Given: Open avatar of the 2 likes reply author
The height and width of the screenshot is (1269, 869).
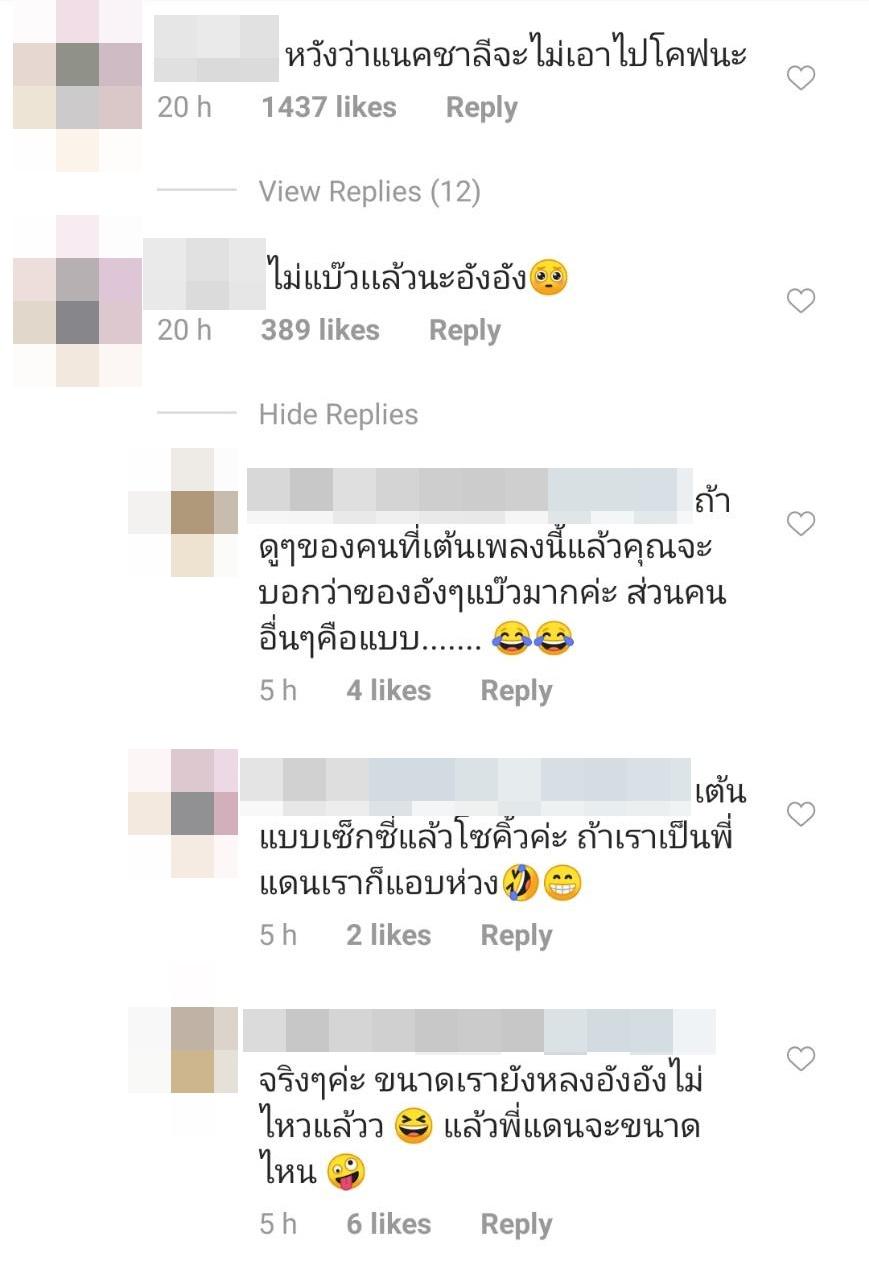Looking at the screenshot, I should 183,813.
